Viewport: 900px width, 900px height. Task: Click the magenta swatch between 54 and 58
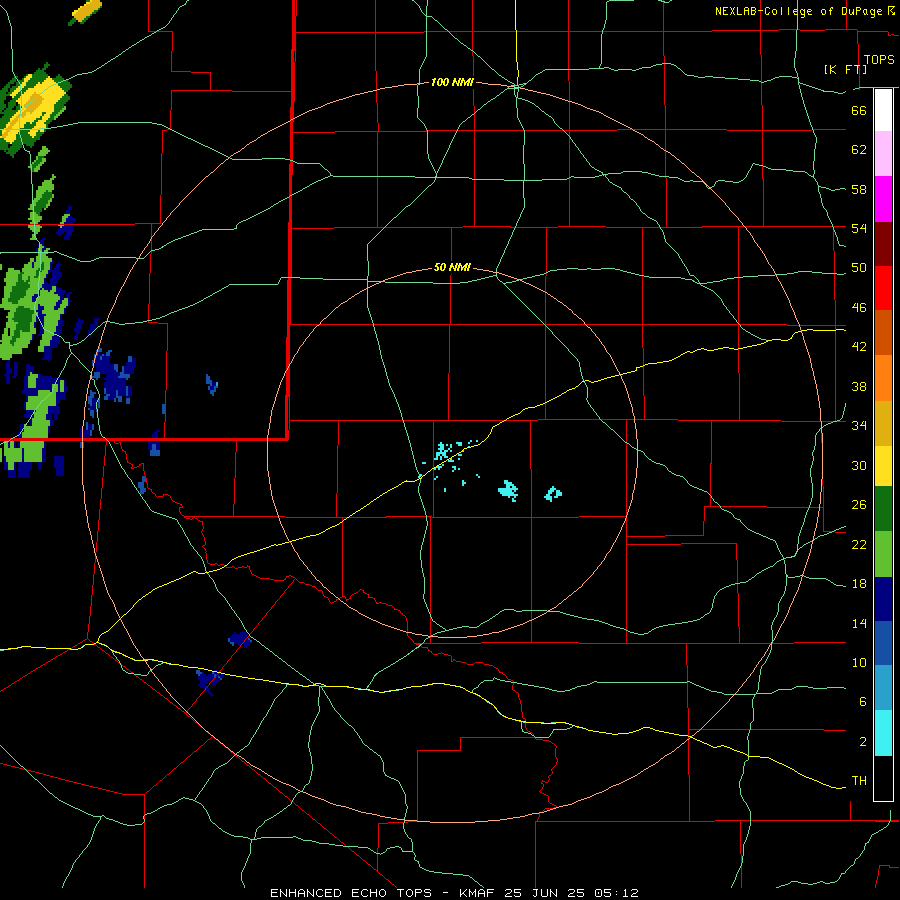[883, 199]
